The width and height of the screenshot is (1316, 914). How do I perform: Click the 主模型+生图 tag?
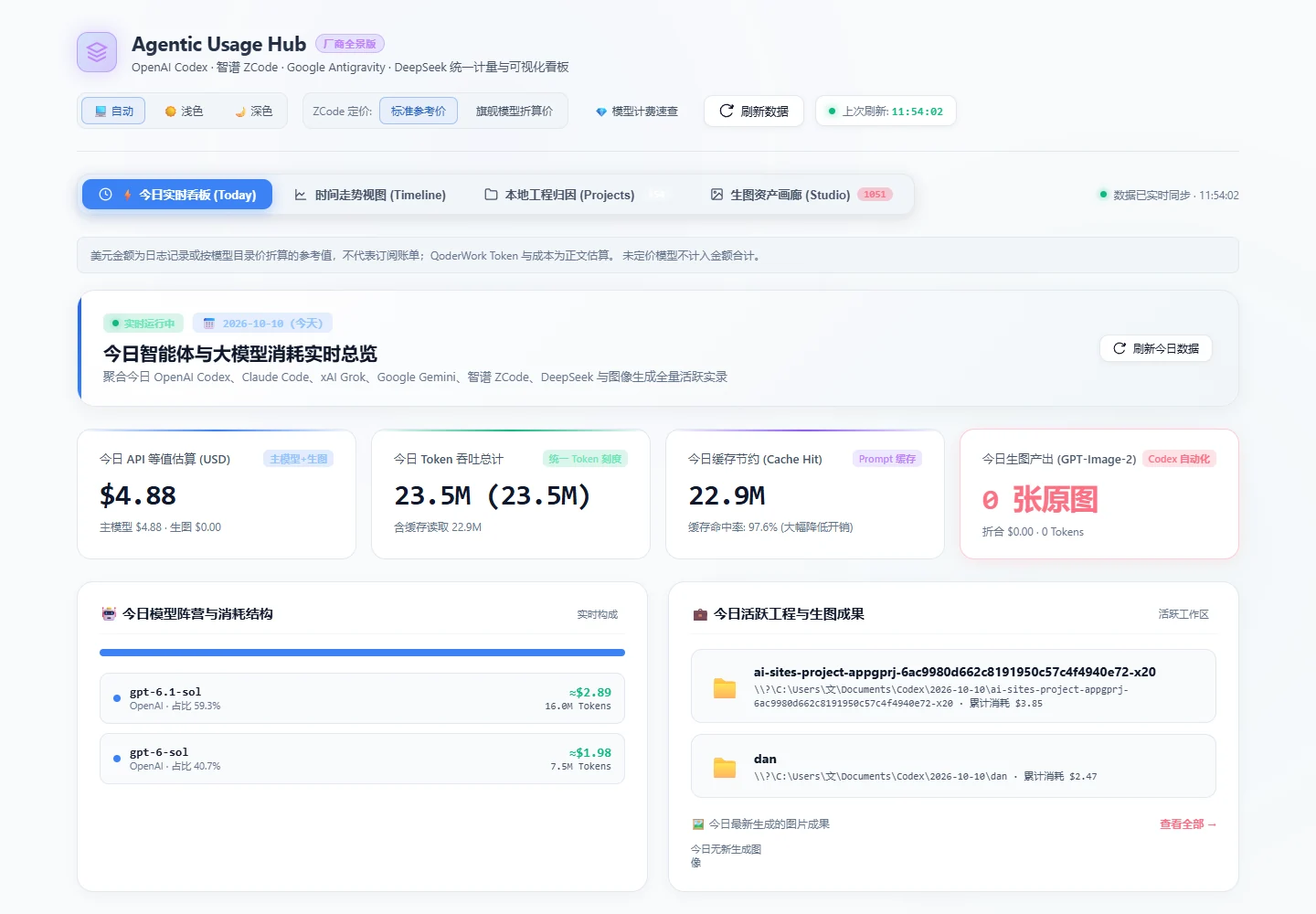[x=299, y=459]
